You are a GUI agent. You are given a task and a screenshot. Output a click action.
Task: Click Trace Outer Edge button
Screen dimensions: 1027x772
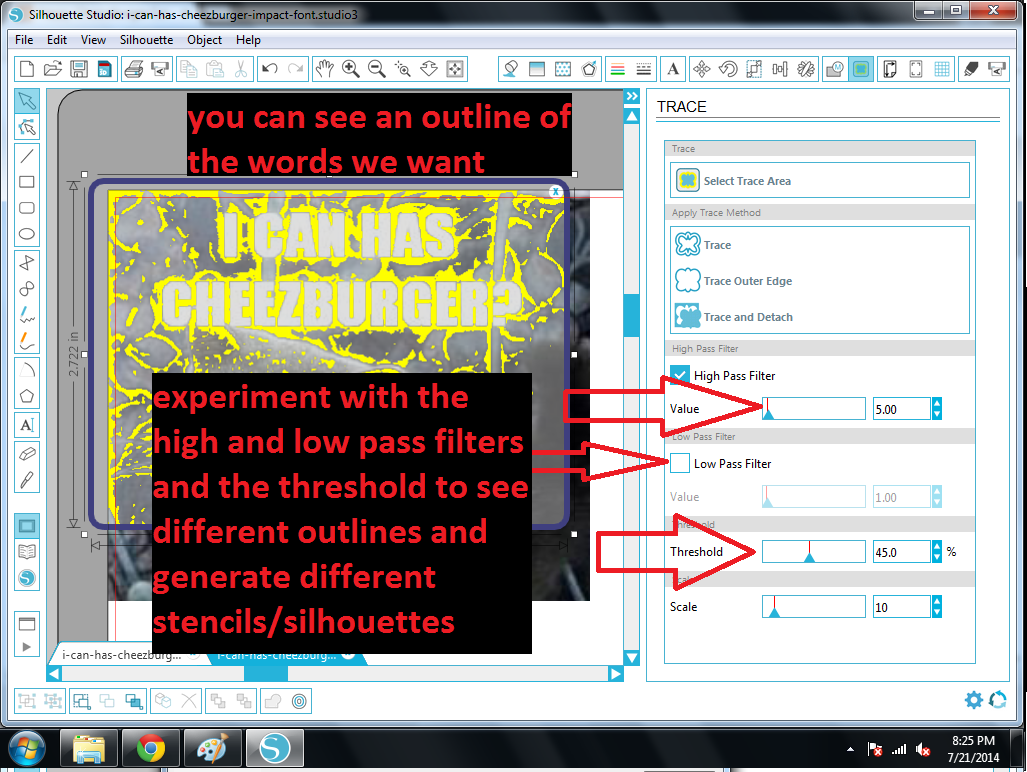tap(734, 281)
